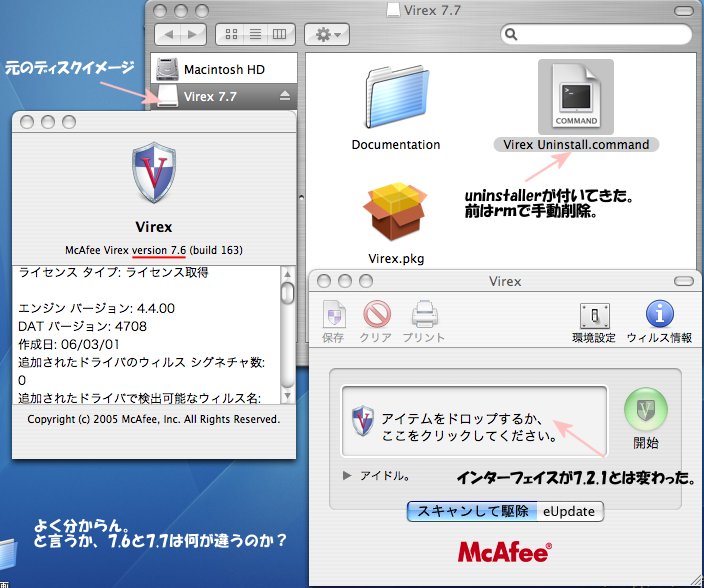Click 'エンジン バージョン: 4.4.00' line
Image resolution: width=704 pixels, height=588 pixels.
pyautogui.click(x=96, y=308)
